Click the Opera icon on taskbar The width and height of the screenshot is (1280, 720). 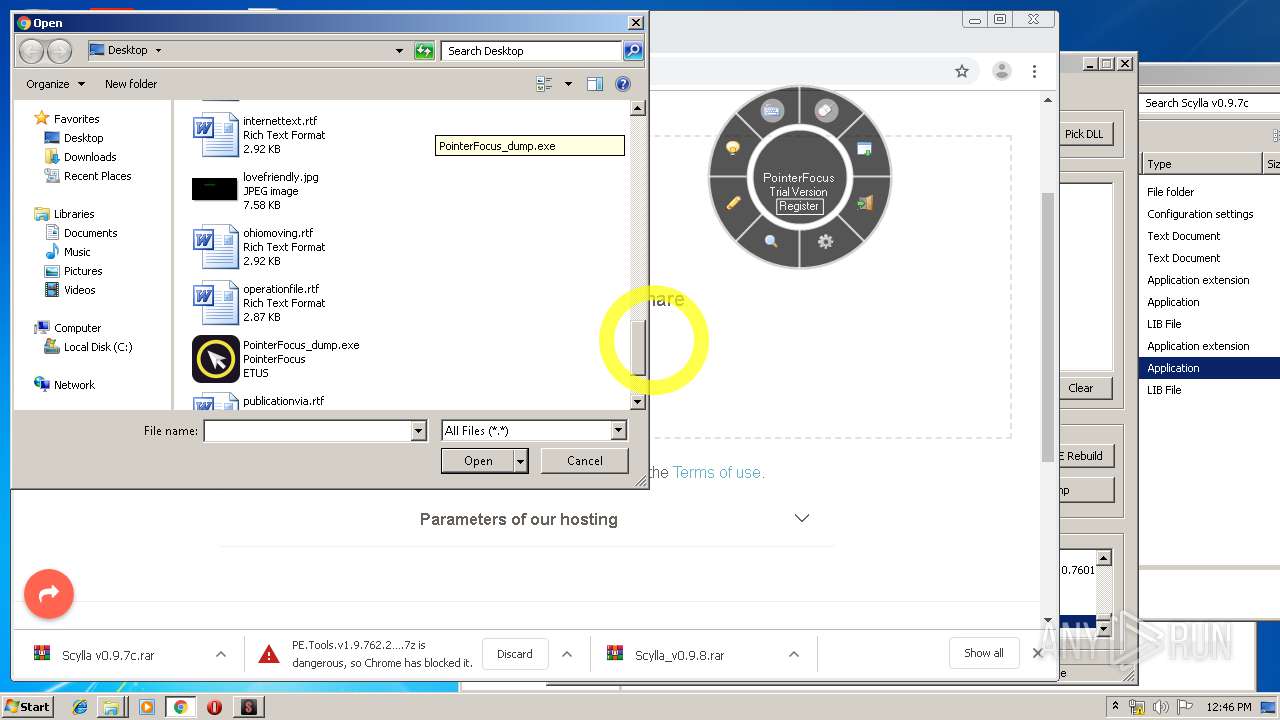click(214, 707)
